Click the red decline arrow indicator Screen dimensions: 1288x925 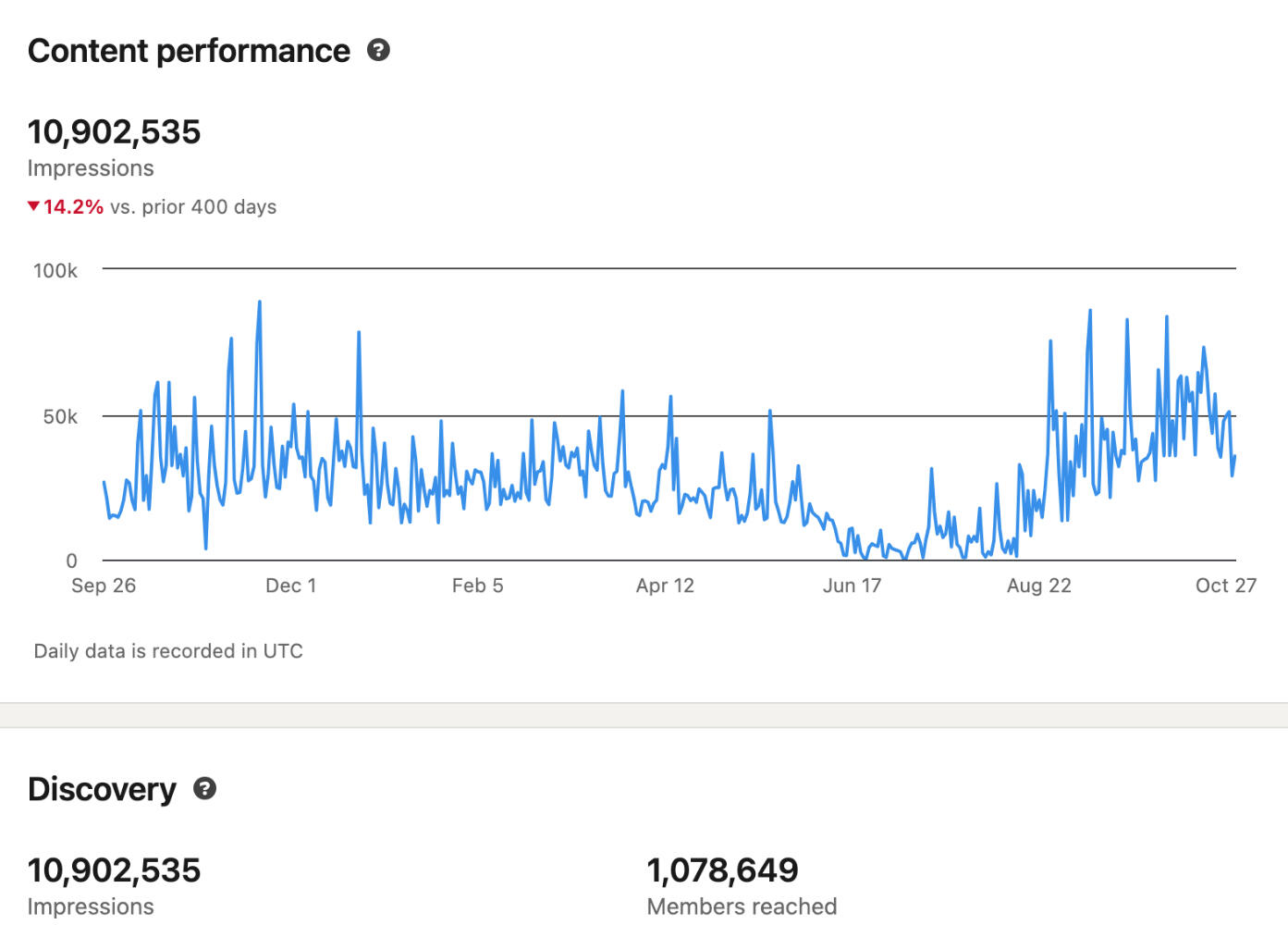(x=32, y=207)
